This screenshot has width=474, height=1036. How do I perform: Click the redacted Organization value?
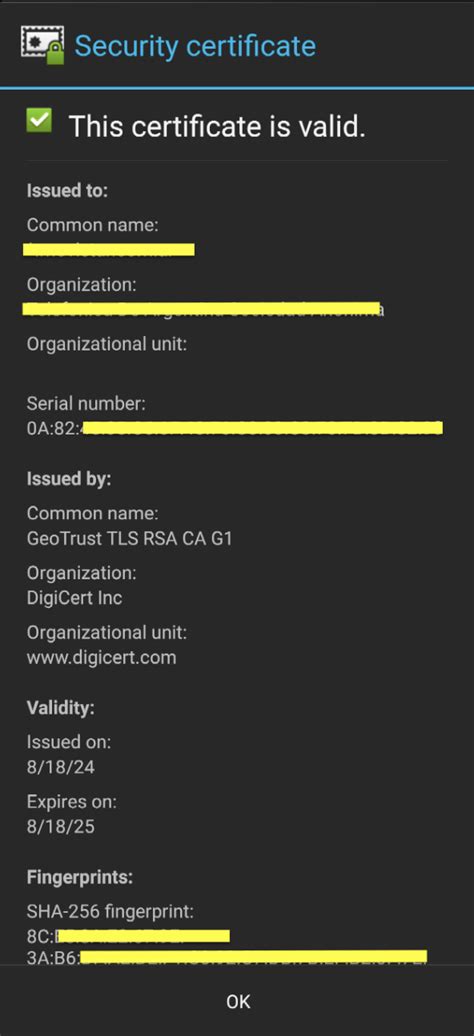click(x=204, y=309)
